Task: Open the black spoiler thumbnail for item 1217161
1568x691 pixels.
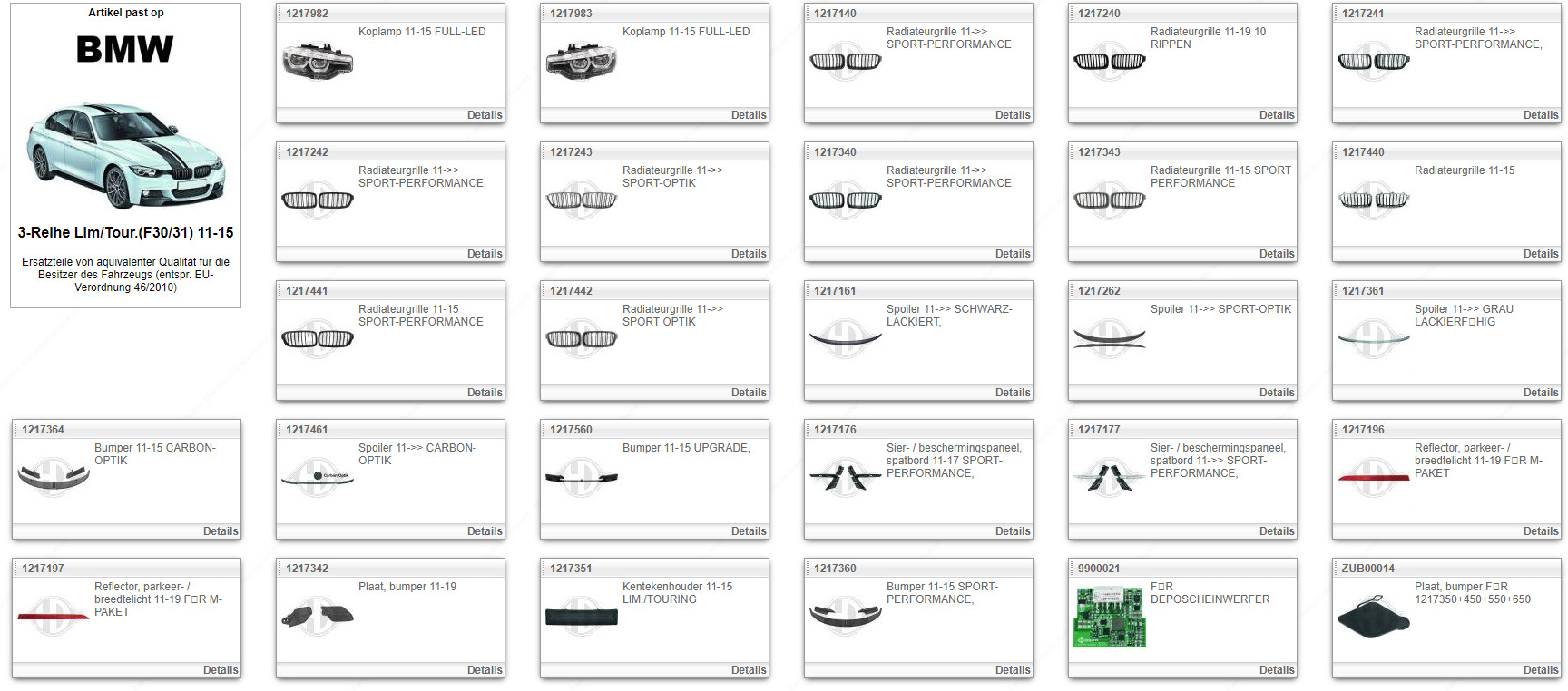Action: coord(846,339)
